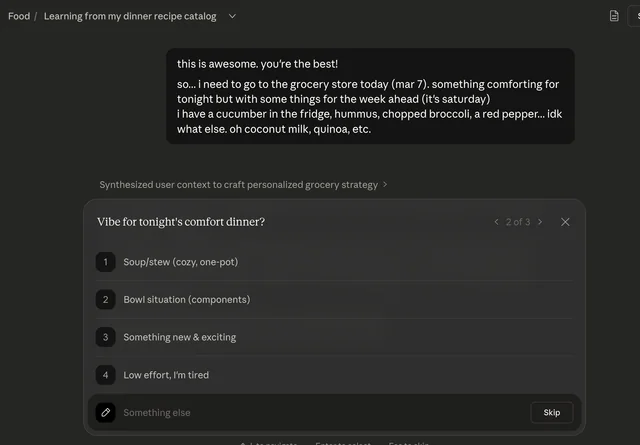Viewport: 640px width, 445px height.
Task: Click the pencil icon beside Something else
Action: pos(106,412)
